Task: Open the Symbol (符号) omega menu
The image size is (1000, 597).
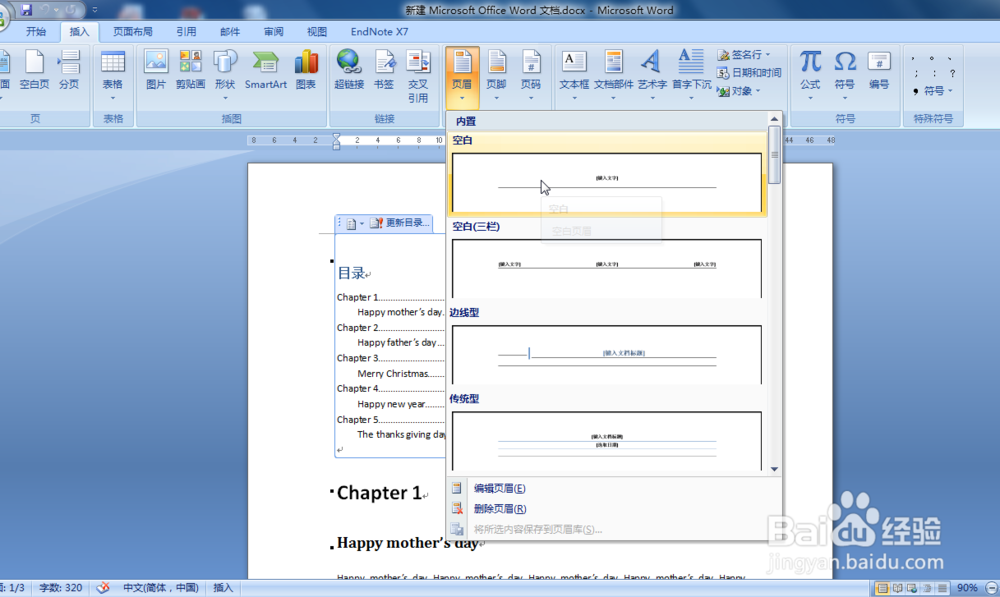Action: tap(844, 75)
